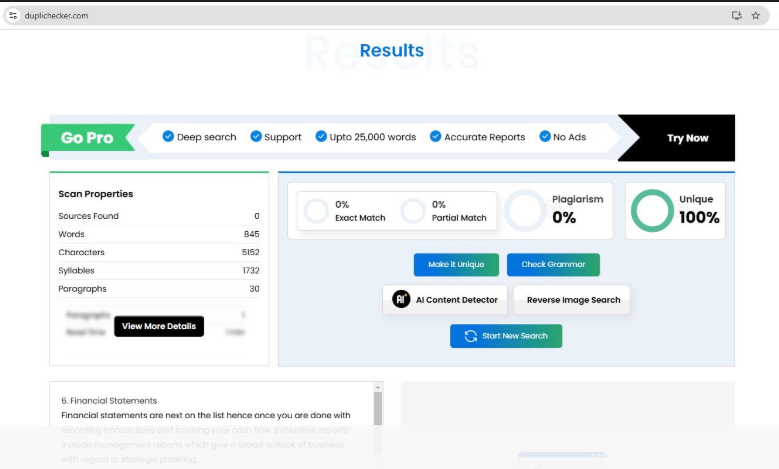Click the scrollbar thumb of the text results box
This screenshot has height=469, width=779.
378,408
